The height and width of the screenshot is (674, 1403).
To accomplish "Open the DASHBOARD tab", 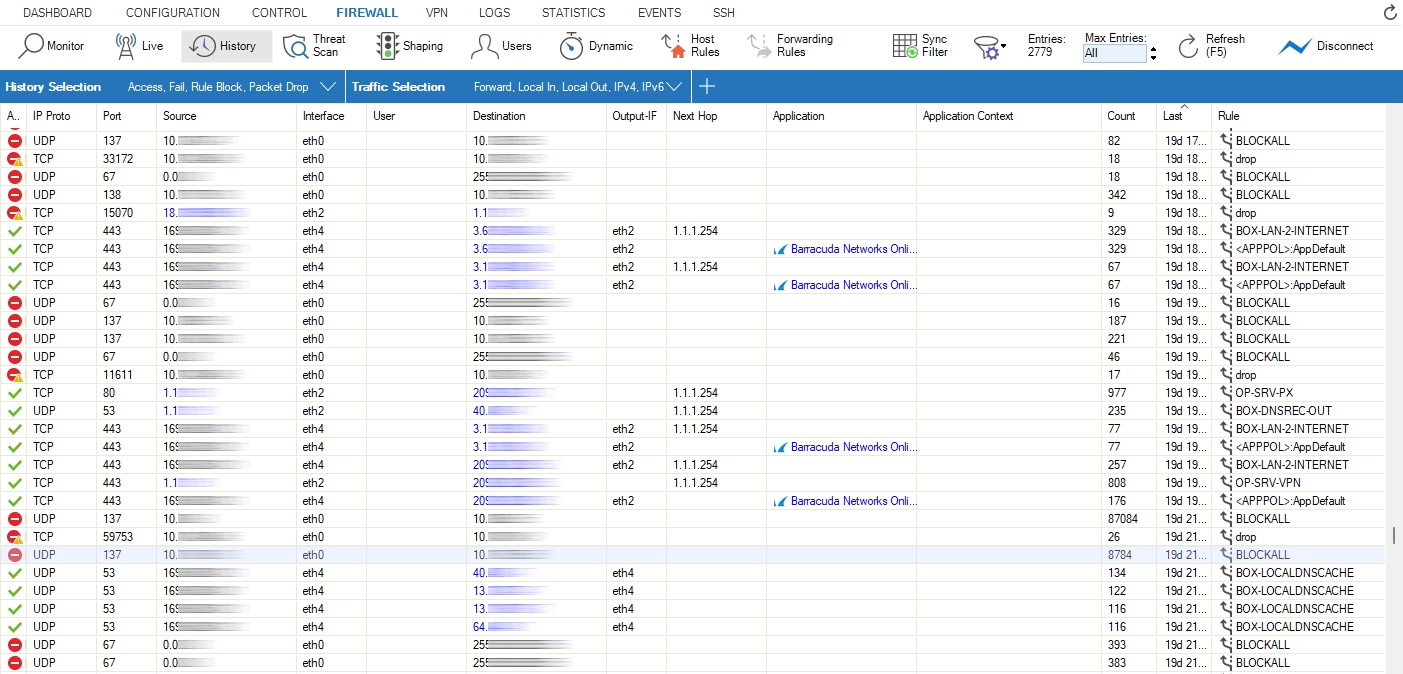I will pos(57,13).
